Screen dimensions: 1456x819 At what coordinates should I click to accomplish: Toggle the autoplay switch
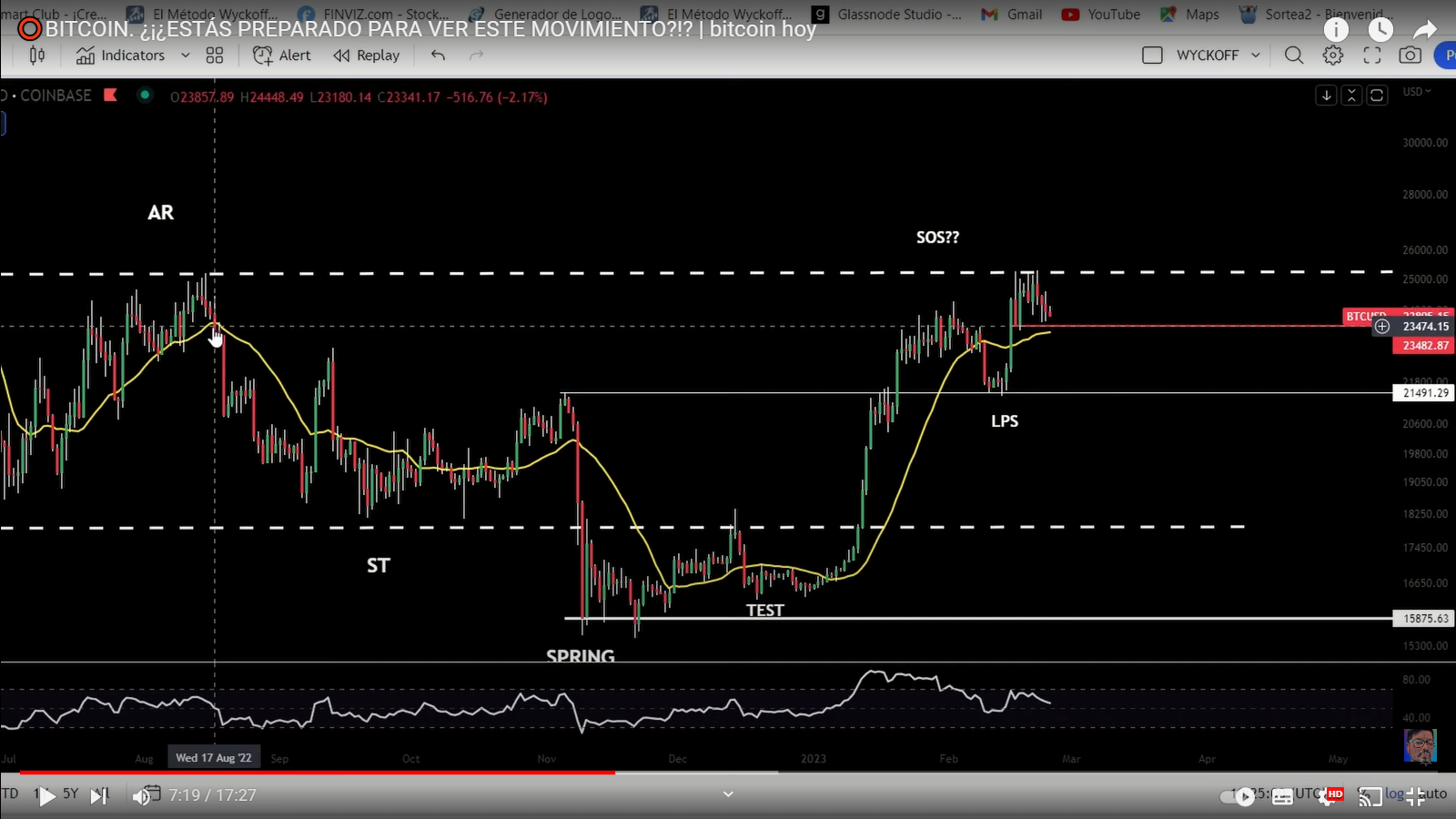pyautogui.click(x=1238, y=796)
